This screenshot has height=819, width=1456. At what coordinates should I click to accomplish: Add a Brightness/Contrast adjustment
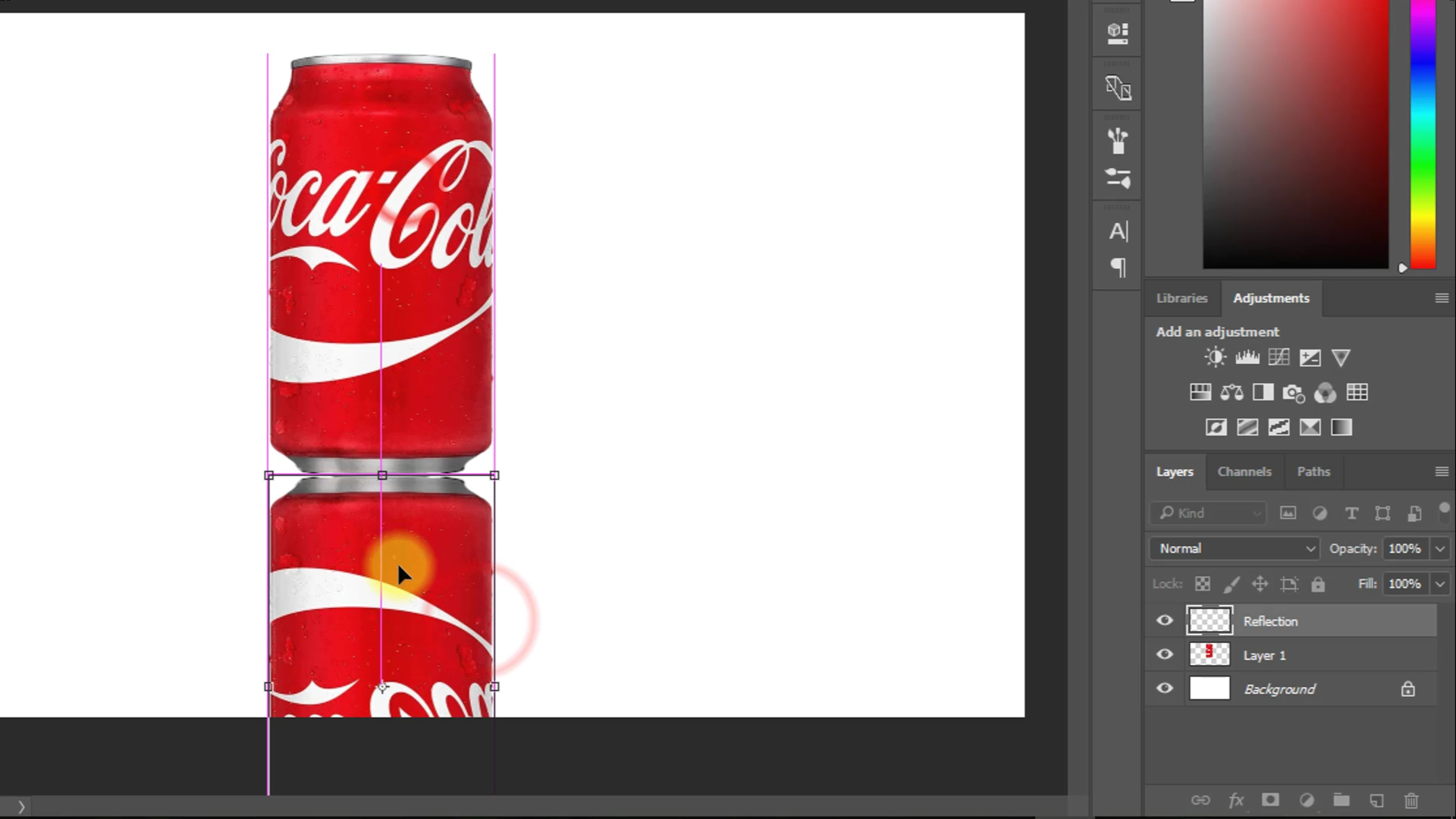[x=1215, y=357]
